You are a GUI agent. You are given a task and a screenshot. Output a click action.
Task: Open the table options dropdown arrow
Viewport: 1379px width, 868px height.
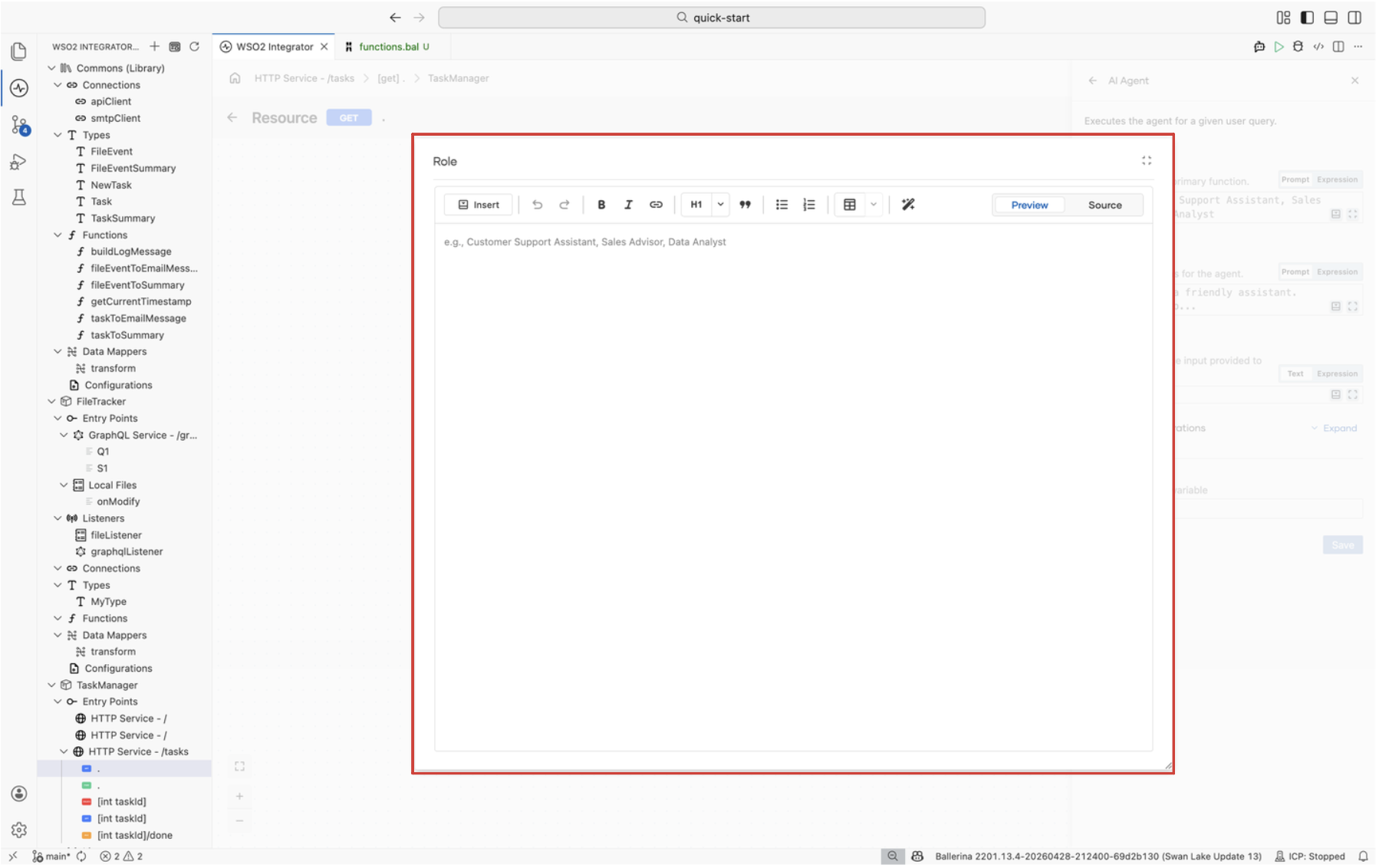(874, 205)
